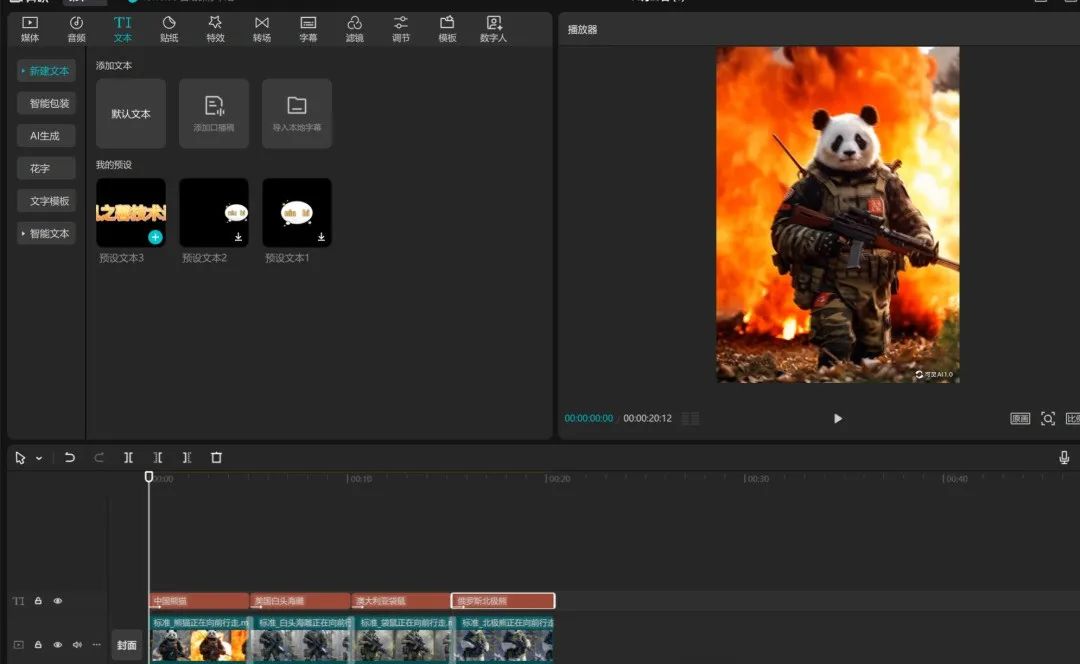Open the 滤镜 filters tab
The width and height of the screenshot is (1080, 664).
tap(355, 30)
